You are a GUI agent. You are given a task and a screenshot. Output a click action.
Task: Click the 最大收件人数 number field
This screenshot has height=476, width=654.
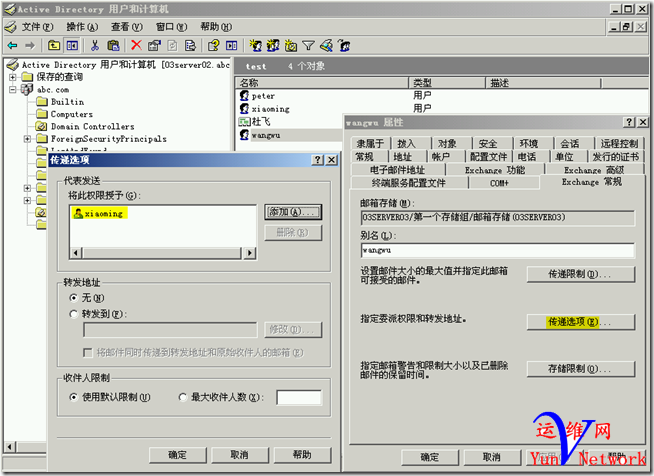(x=299, y=398)
